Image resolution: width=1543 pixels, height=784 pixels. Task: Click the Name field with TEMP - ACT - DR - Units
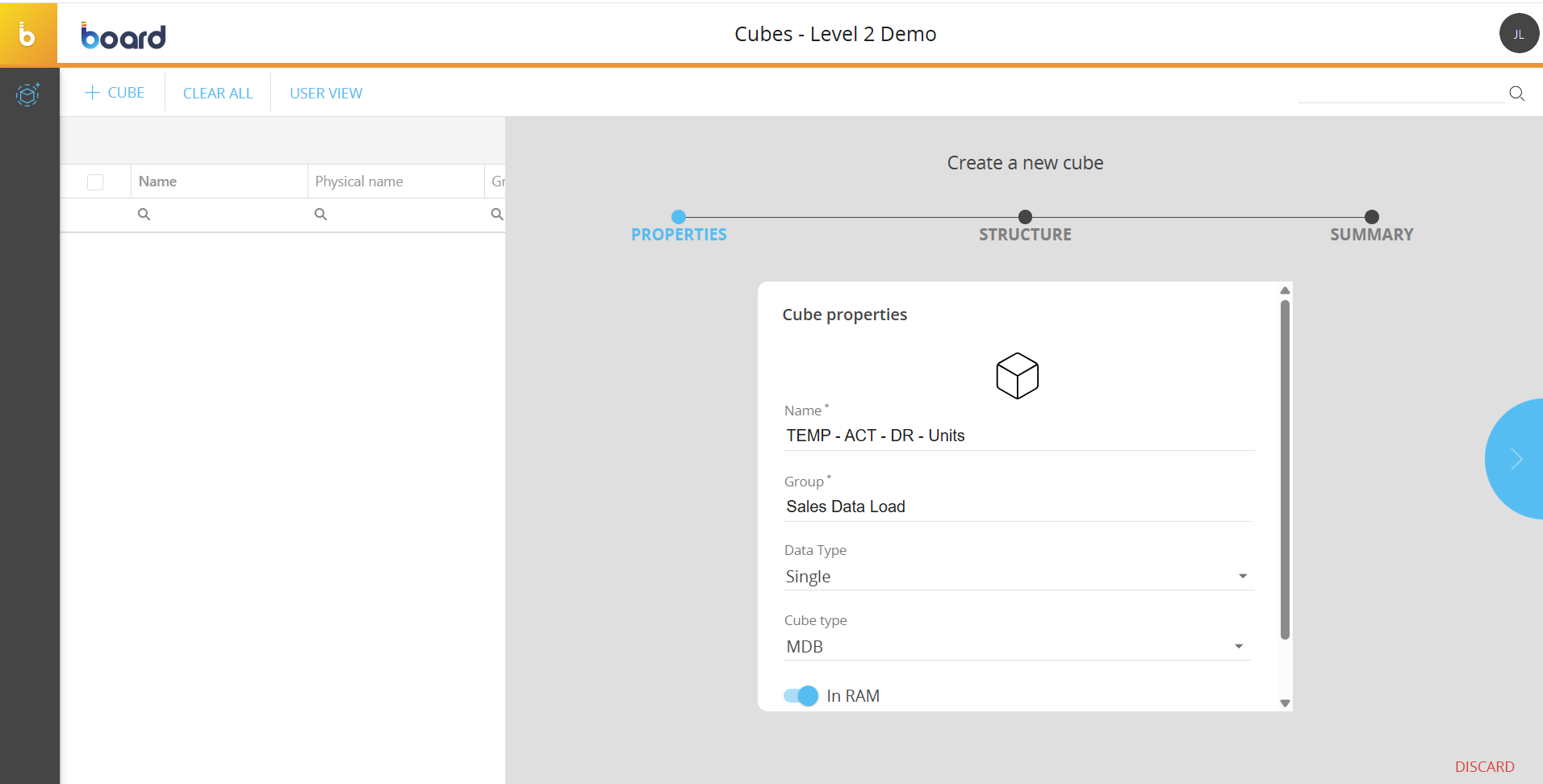click(x=1018, y=436)
